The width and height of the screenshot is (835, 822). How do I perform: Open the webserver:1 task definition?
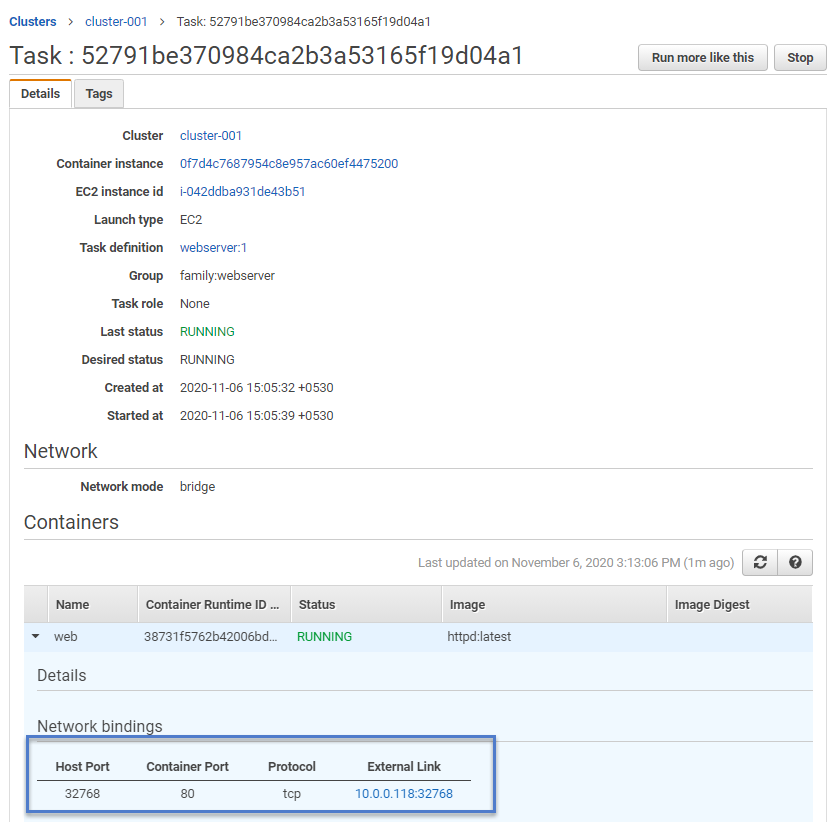point(213,248)
